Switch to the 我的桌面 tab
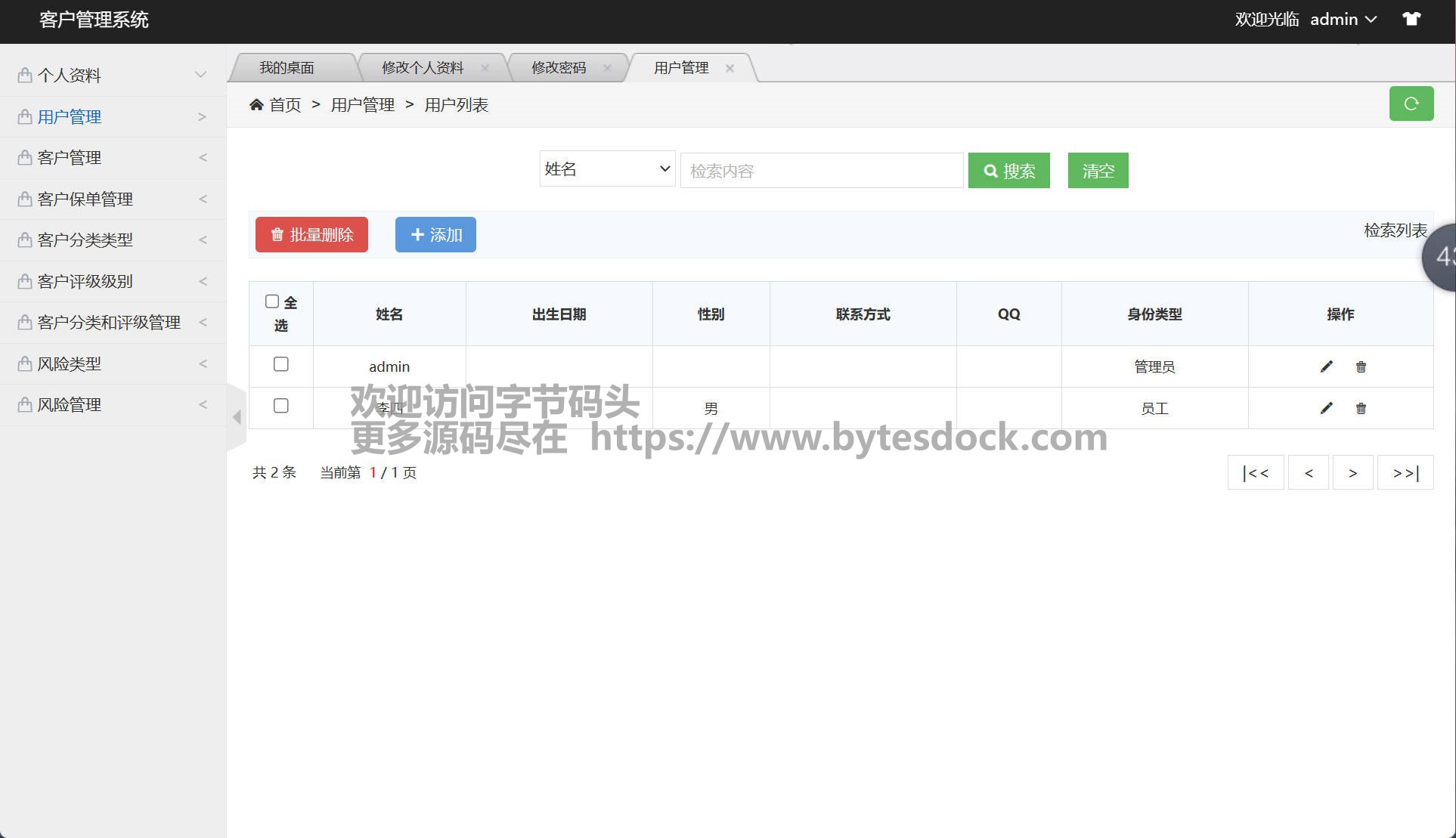 click(x=287, y=68)
